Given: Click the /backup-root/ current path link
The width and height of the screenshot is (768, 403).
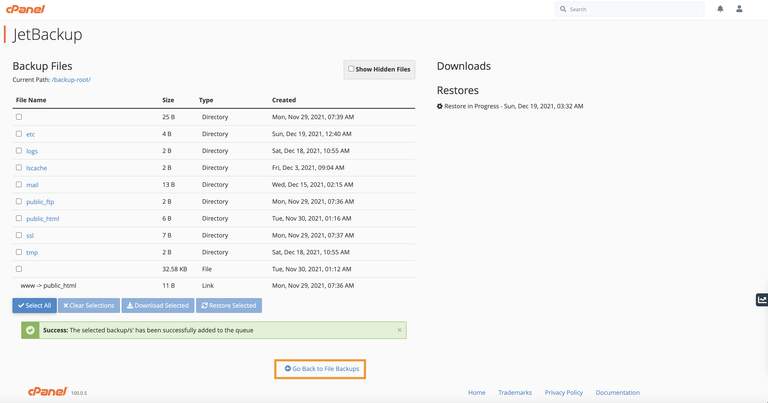Looking at the screenshot, I should 71,79.
